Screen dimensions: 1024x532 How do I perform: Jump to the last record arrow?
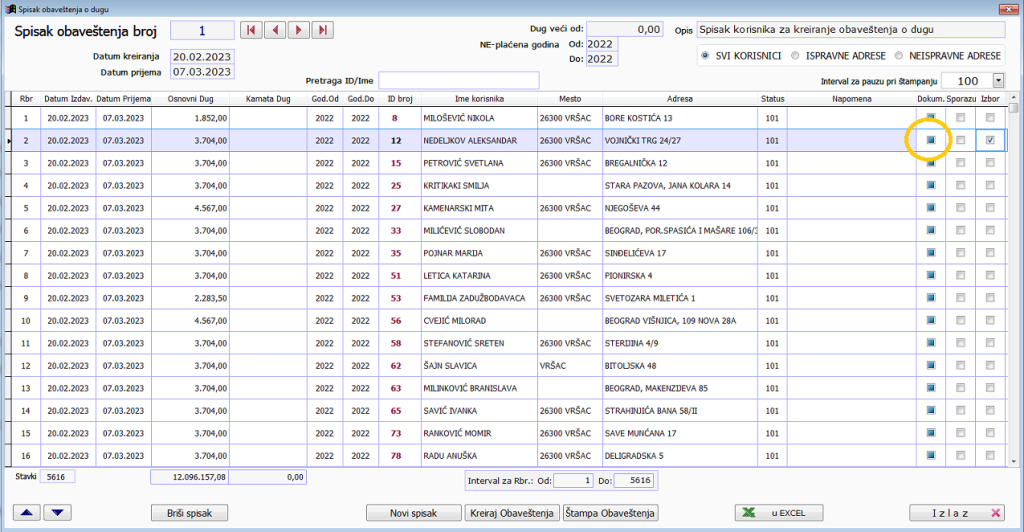[x=322, y=30]
